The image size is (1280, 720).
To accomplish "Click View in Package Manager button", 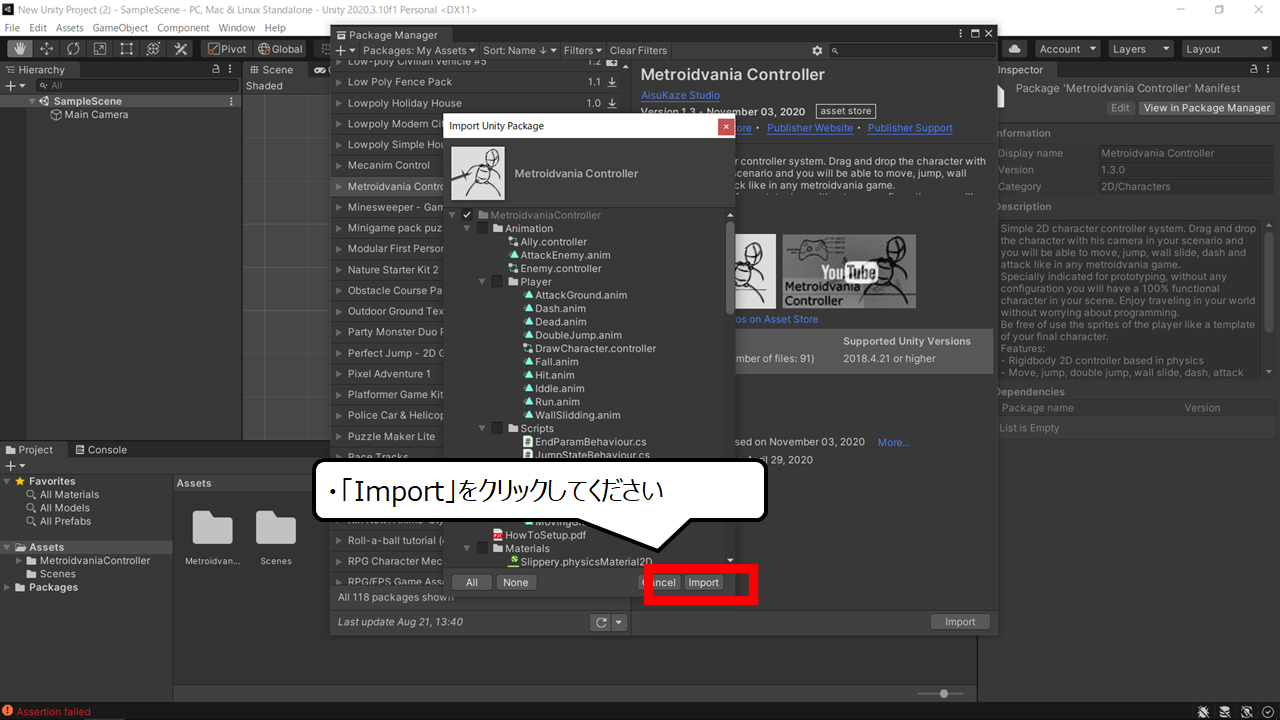I will coord(1207,108).
